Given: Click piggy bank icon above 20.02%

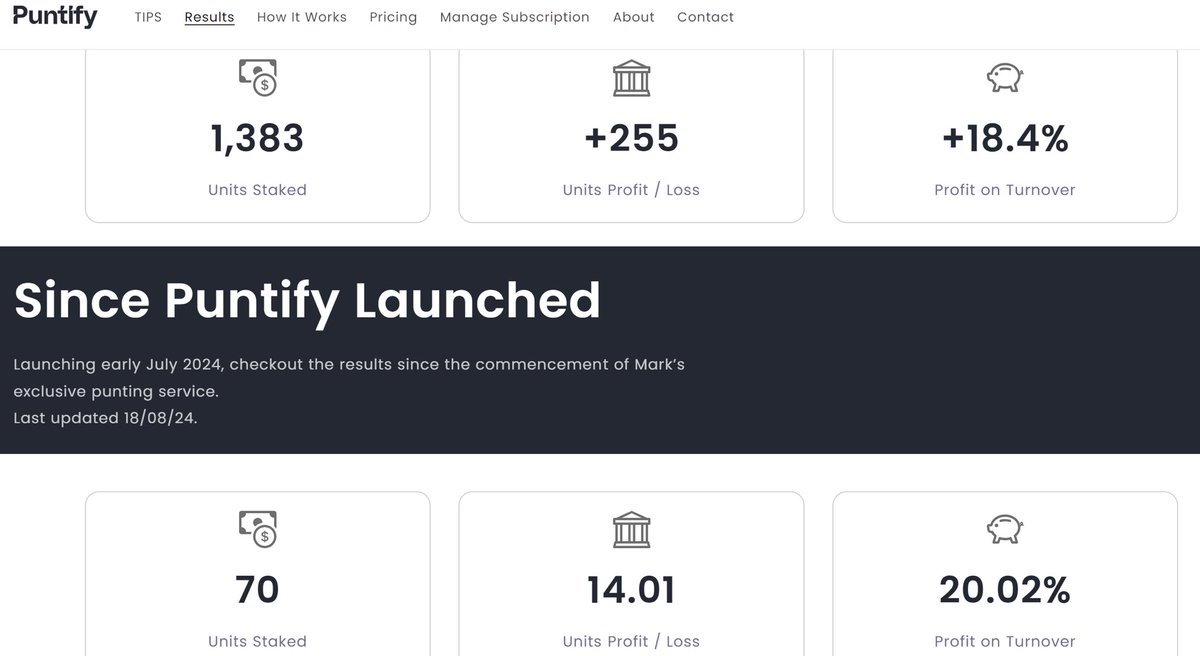Looking at the screenshot, I should click(1005, 529).
